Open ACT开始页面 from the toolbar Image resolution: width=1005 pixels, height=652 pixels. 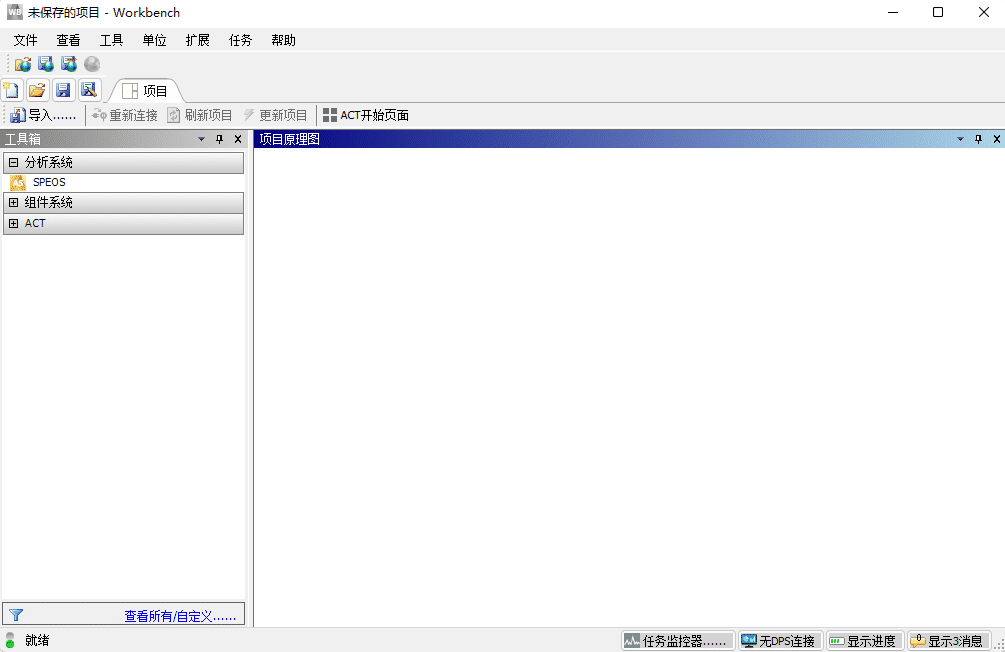tap(366, 115)
